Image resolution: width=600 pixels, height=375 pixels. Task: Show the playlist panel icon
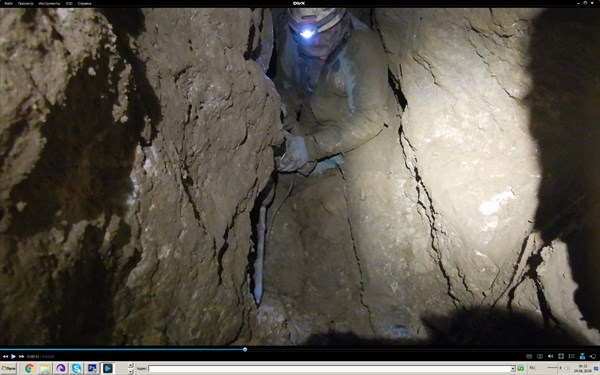click(571, 356)
